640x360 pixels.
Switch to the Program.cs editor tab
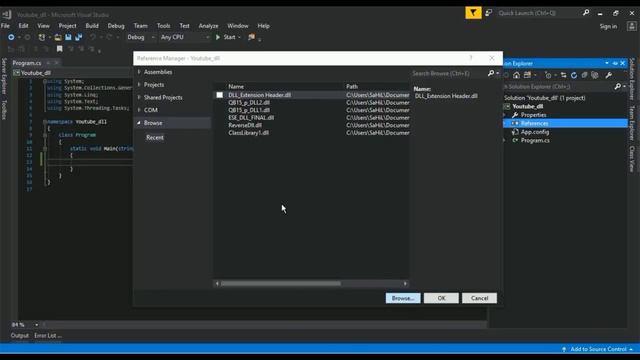[27, 63]
